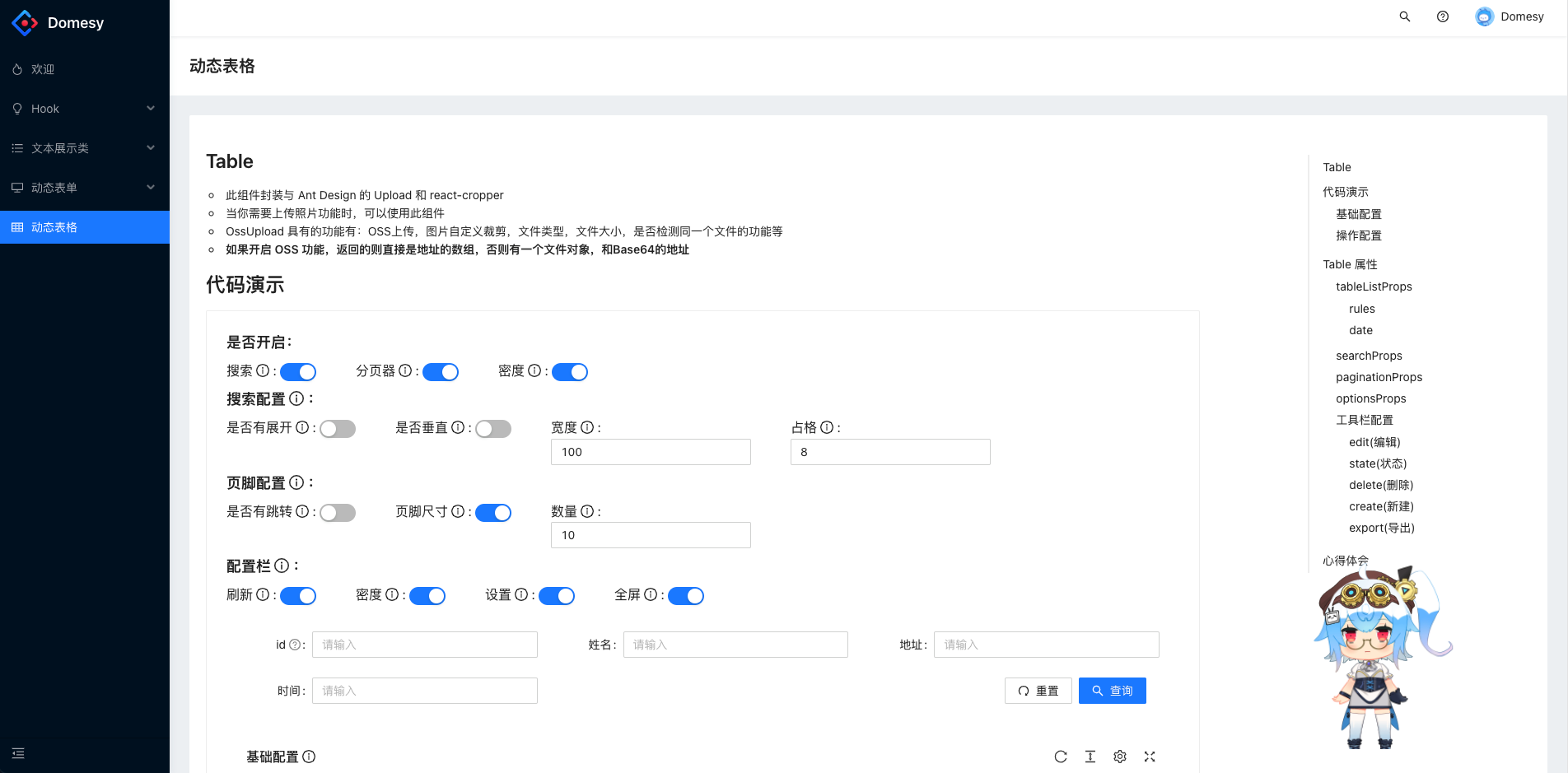The image size is (1568, 773).
Task: Click the info icon next to 搜索 label
Action: point(263,371)
